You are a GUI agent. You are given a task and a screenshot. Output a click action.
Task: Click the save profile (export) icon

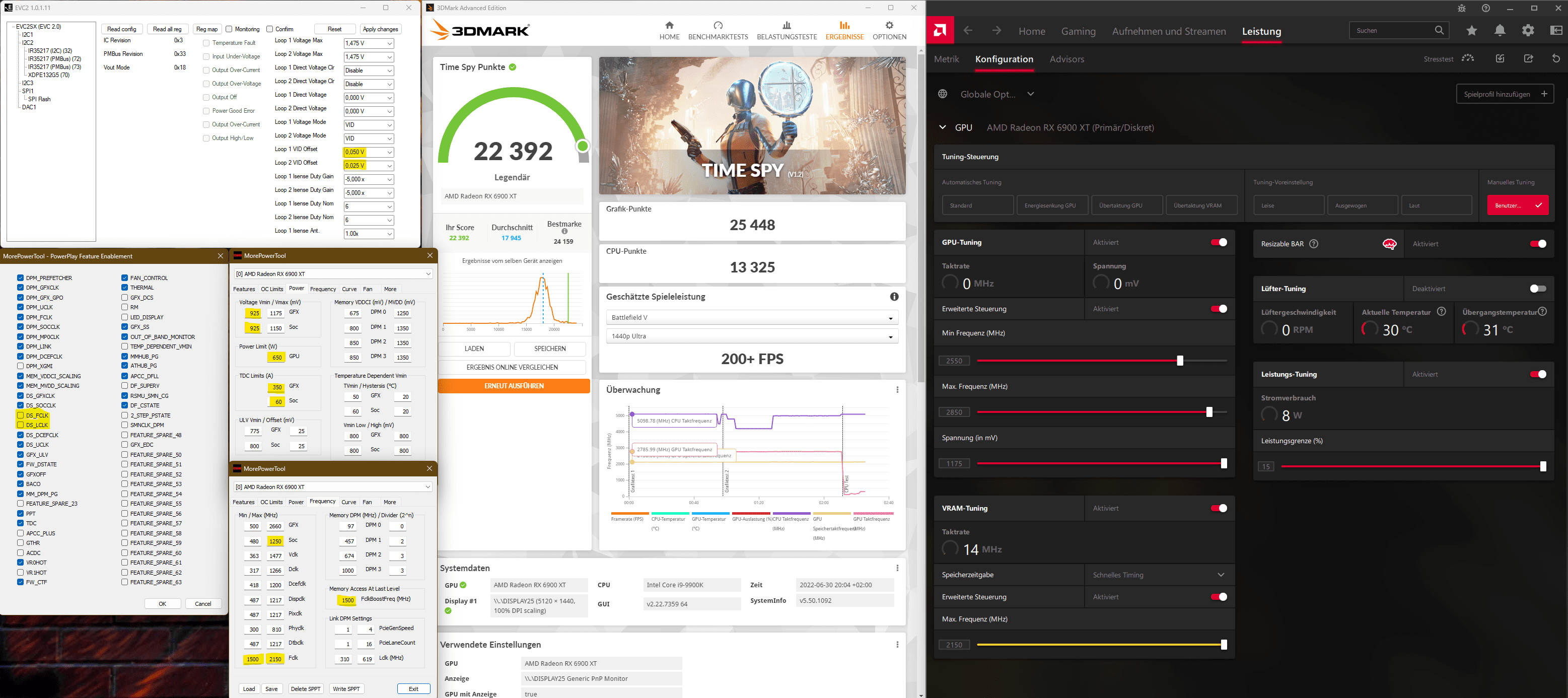click(x=1528, y=58)
